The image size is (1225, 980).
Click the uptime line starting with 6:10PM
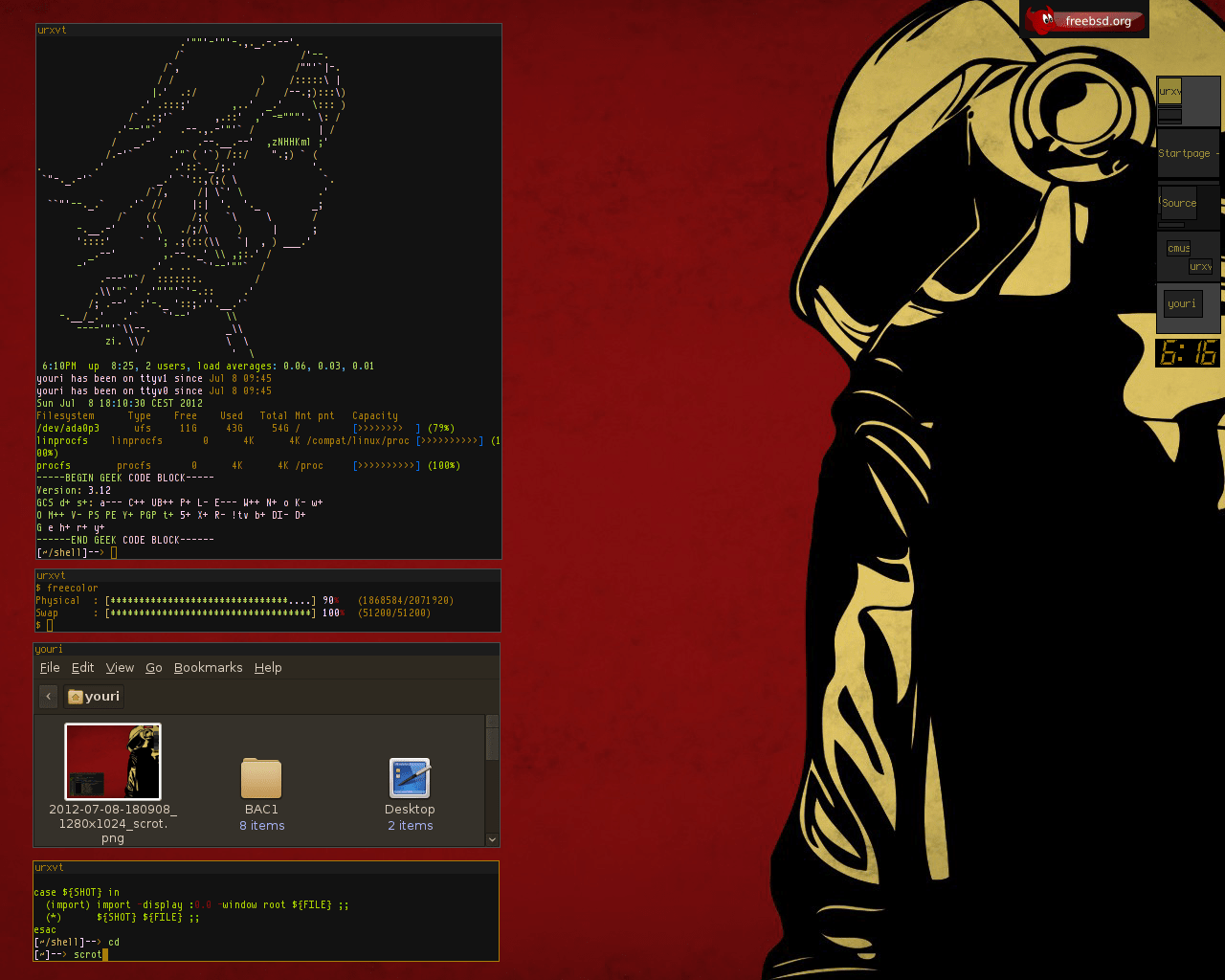(209, 367)
